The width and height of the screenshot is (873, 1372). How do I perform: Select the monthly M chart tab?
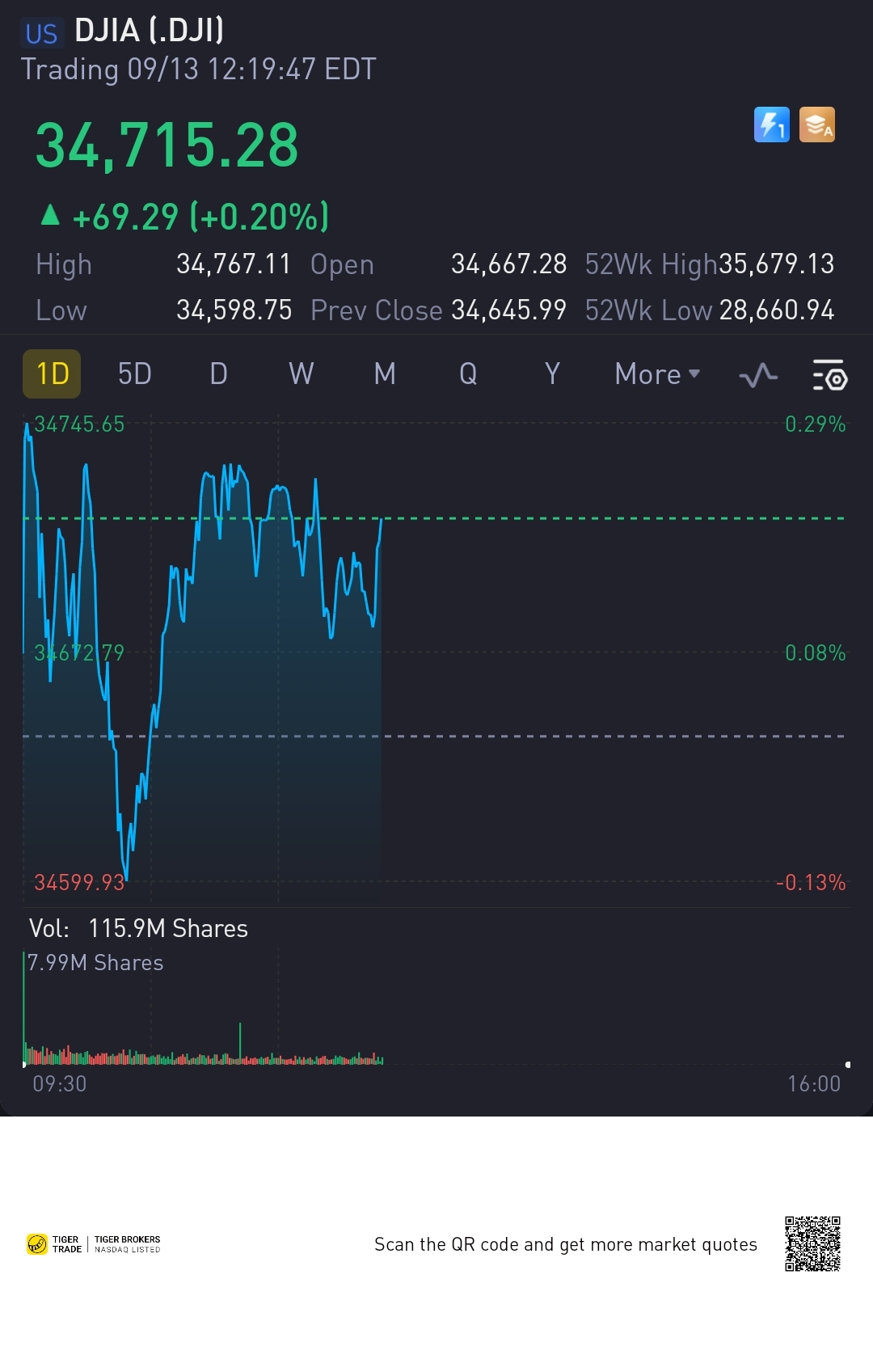coord(385,374)
